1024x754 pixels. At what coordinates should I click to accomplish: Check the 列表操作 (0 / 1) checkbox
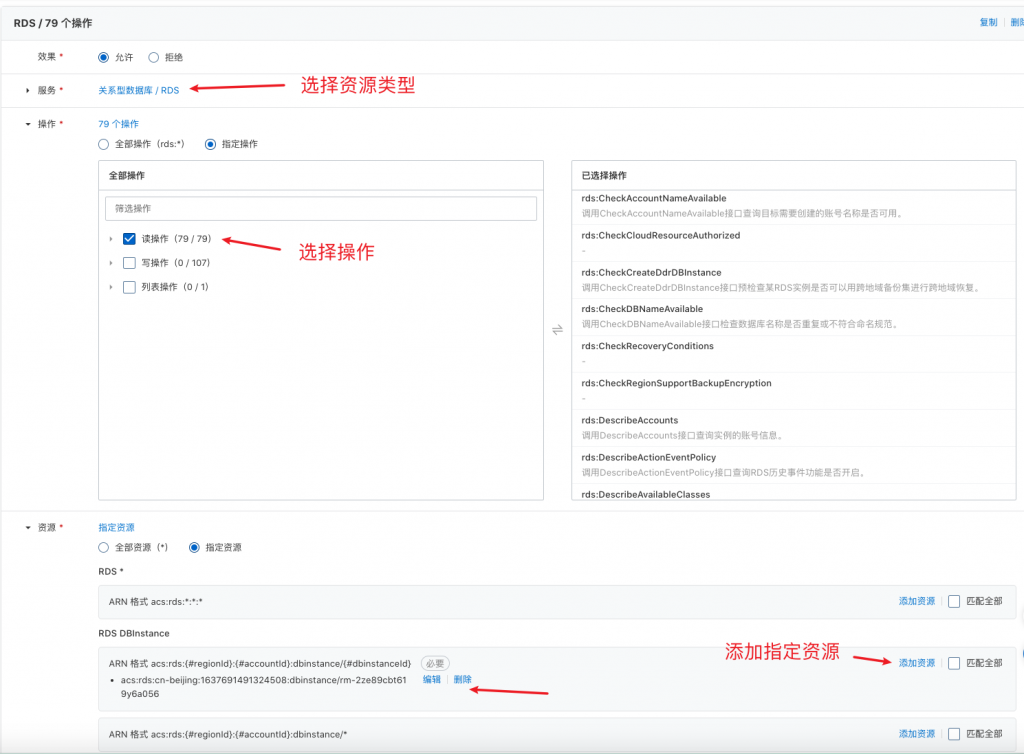[129, 287]
